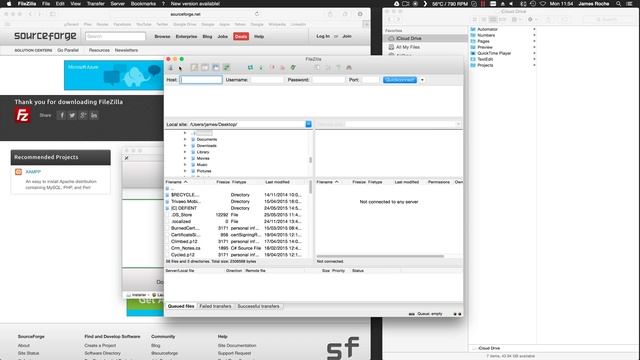Viewport: 640px width, 360px height.
Task: Click the red Deals button on SourceForge
Action: (241, 37)
